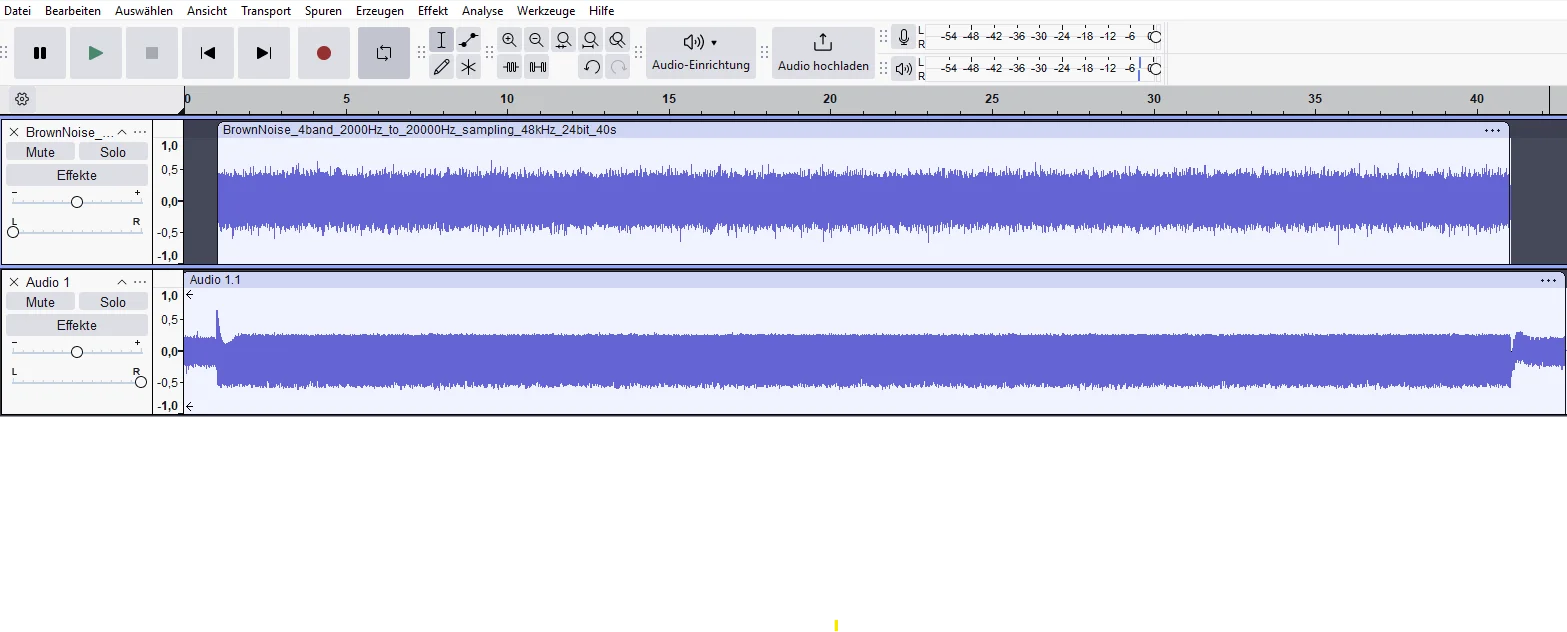Screen dimensions: 1567x632
Task: Open the timeline options gear icon
Action: pos(22,99)
